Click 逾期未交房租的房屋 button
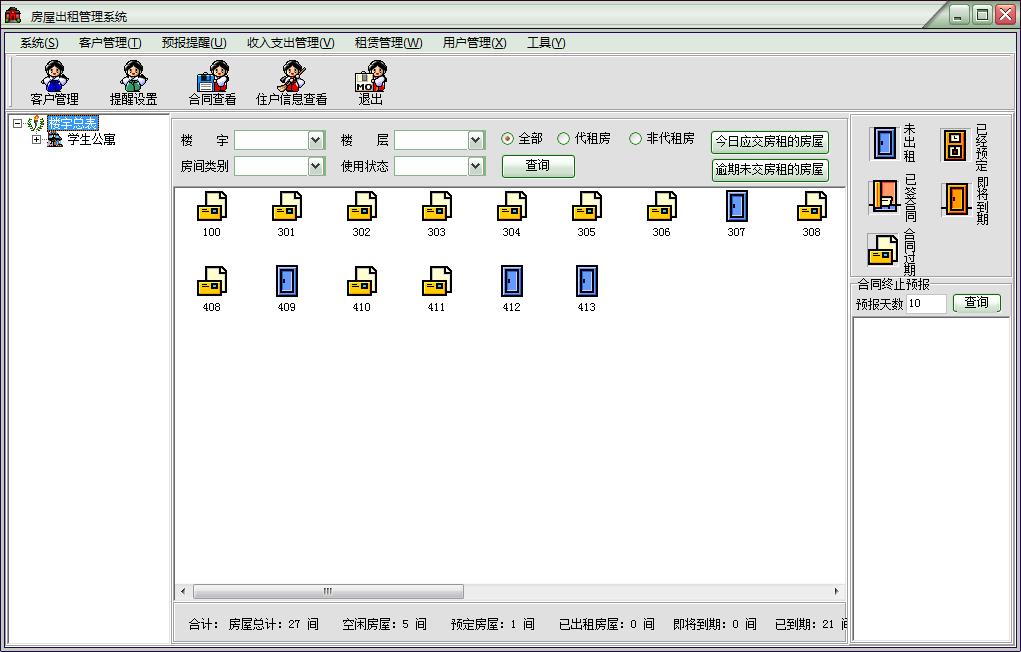This screenshot has height=652, width=1021. click(770, 170)
